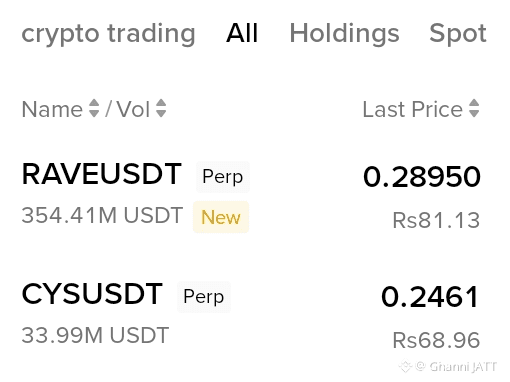Screen dimensions: 510x382
Task: Click the Last Price column header
Action: pyautogui.click(x=412, y=109)
